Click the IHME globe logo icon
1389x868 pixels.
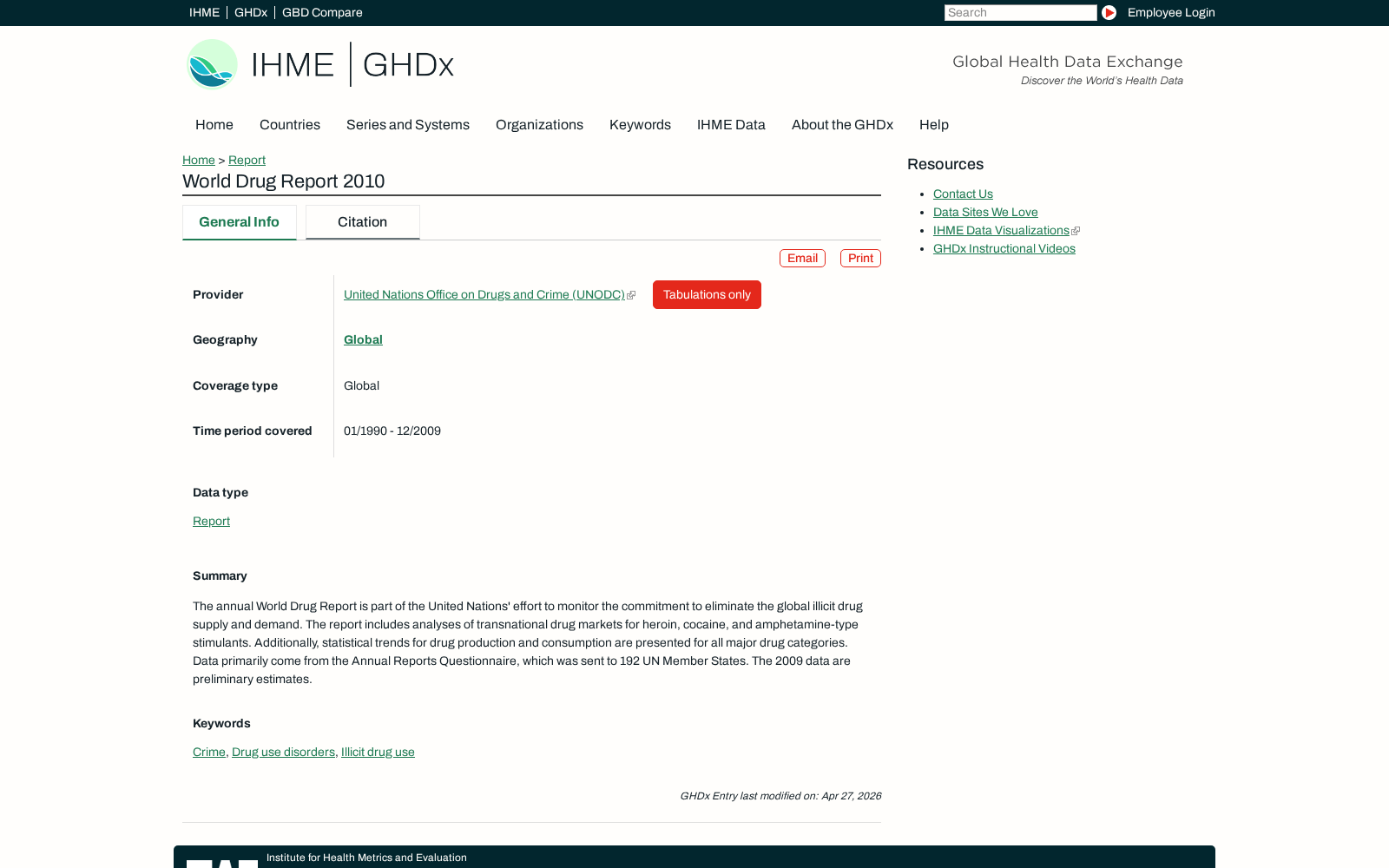(212, 64)
